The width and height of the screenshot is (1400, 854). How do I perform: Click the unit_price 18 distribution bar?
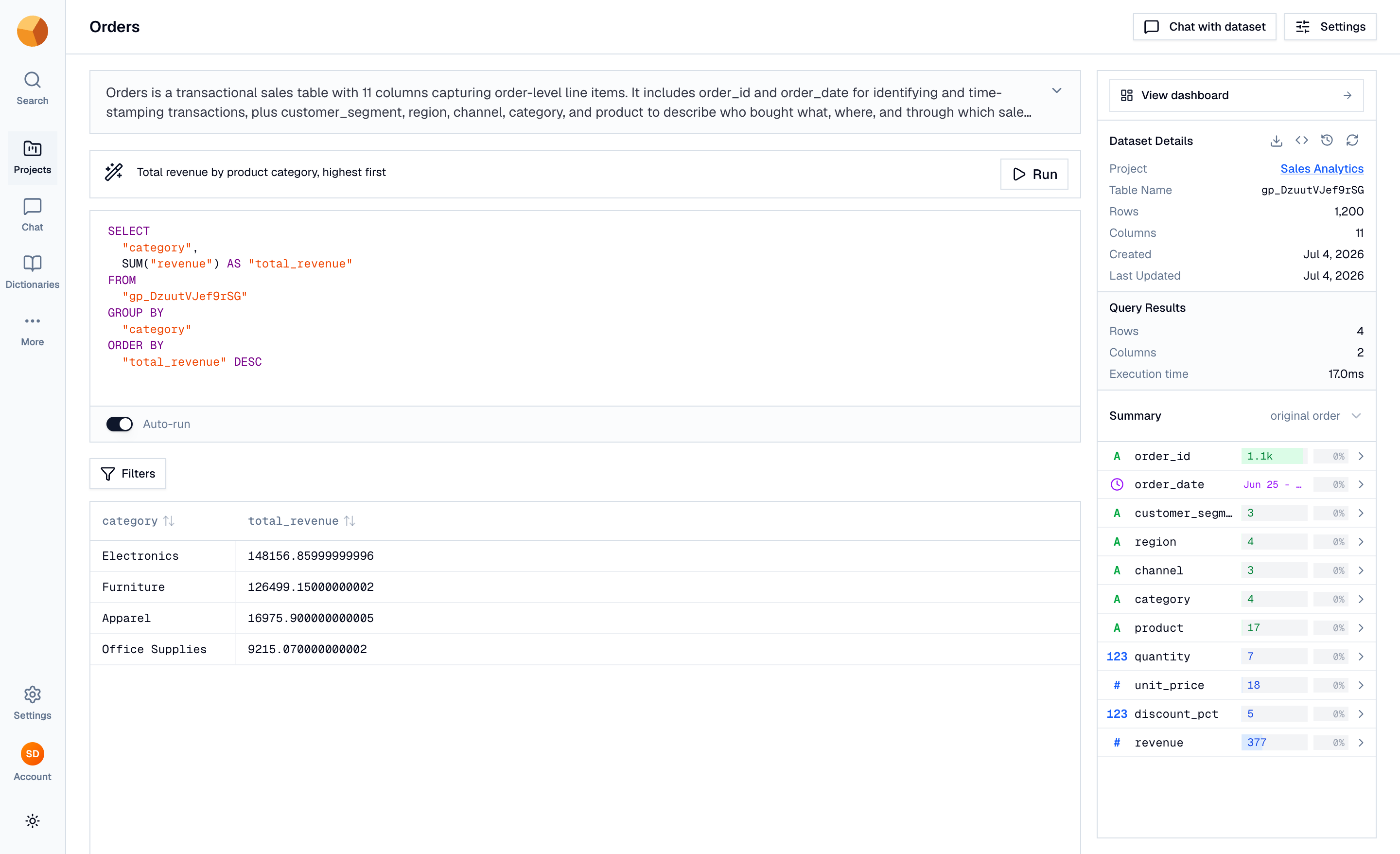pos(1274,685)
